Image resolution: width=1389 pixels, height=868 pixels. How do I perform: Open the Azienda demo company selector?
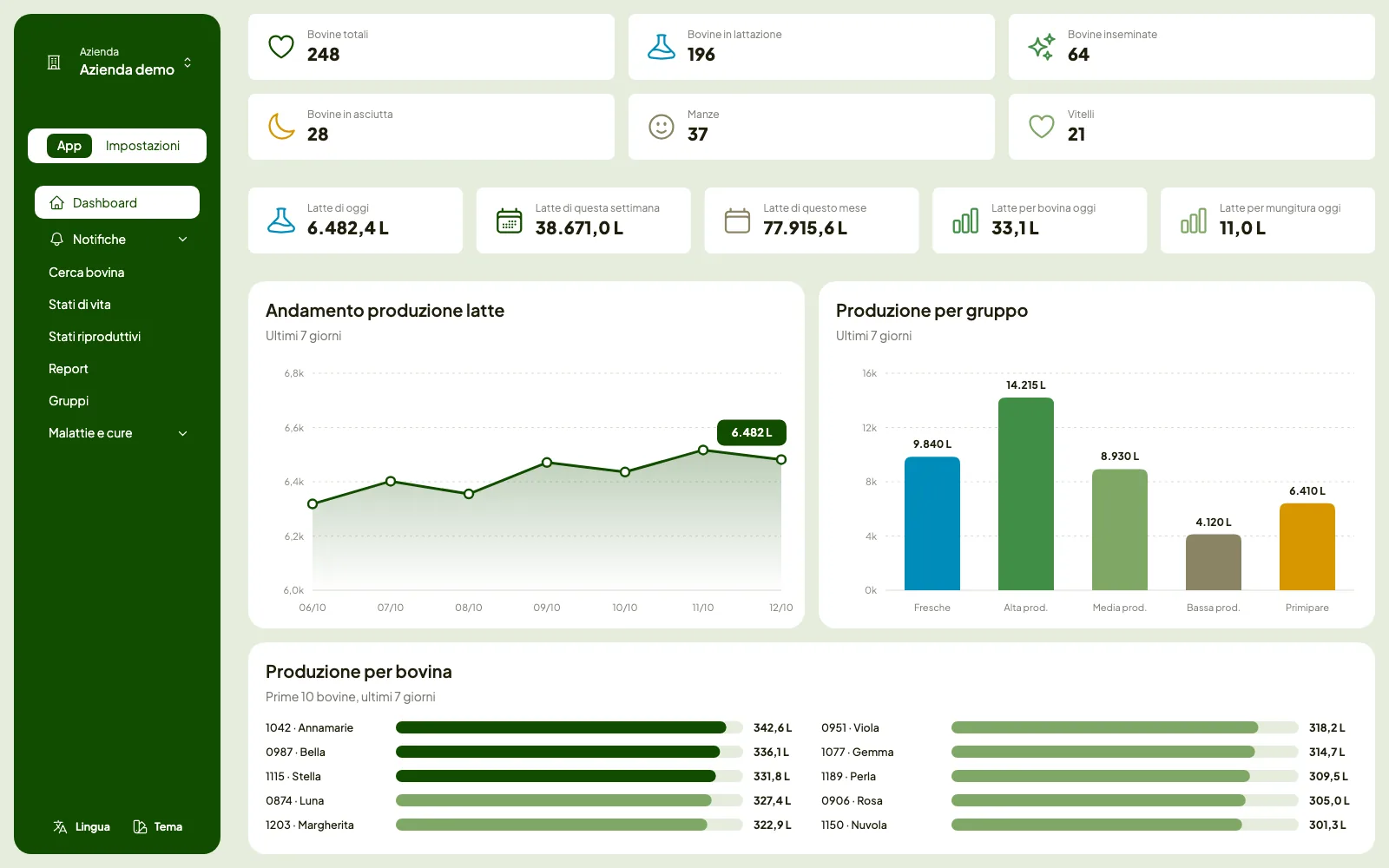(117, 62)
